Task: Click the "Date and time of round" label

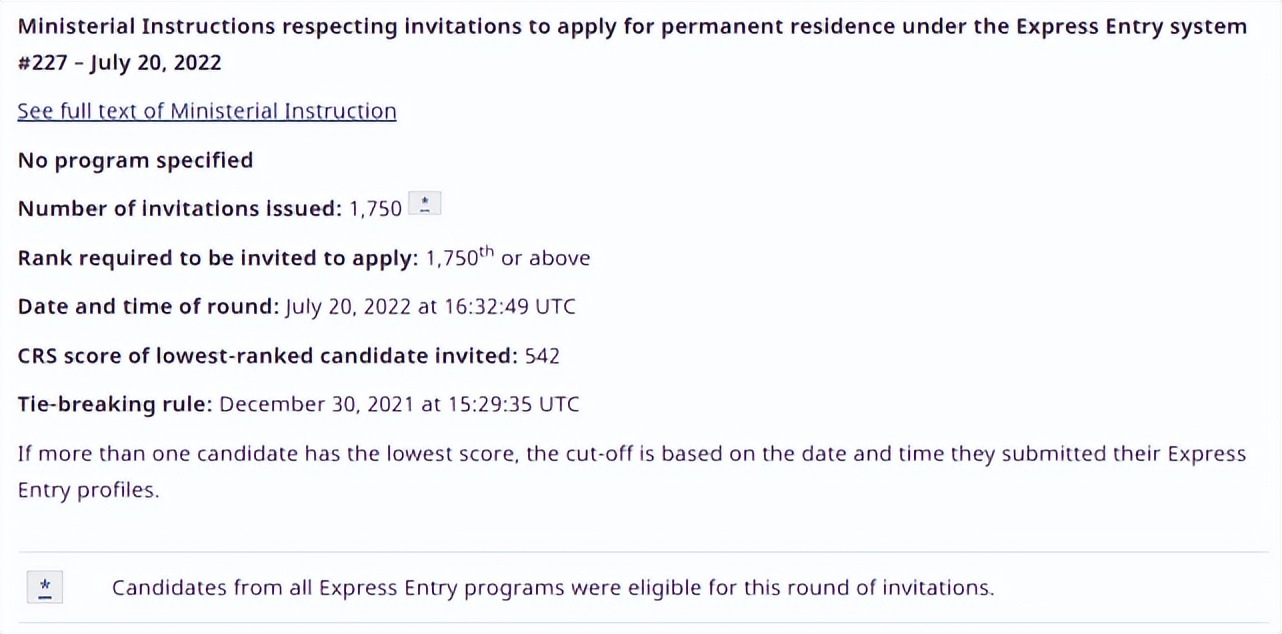Action: point(148,306)
